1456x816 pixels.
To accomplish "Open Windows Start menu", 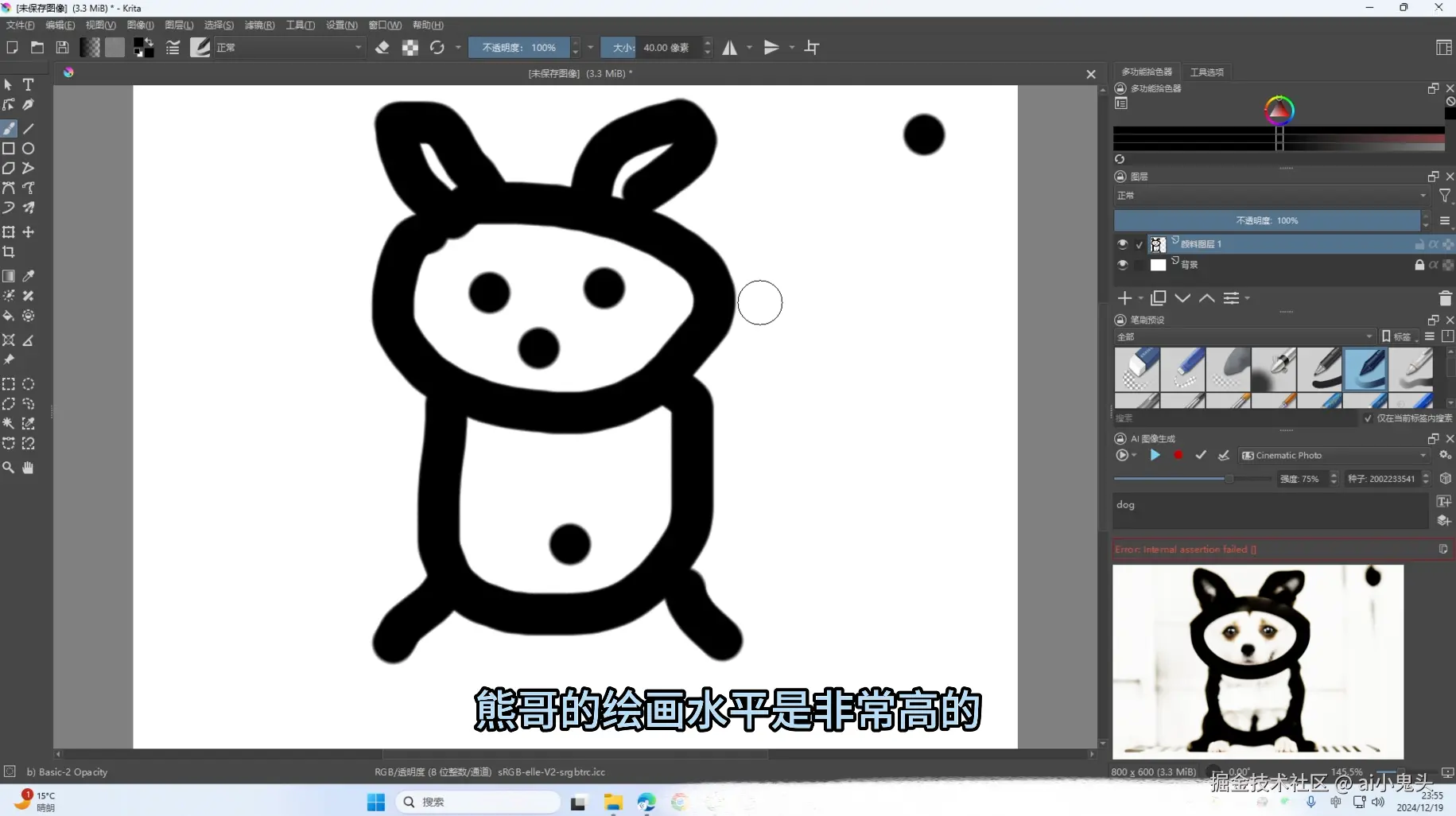I will click(376, 802).
